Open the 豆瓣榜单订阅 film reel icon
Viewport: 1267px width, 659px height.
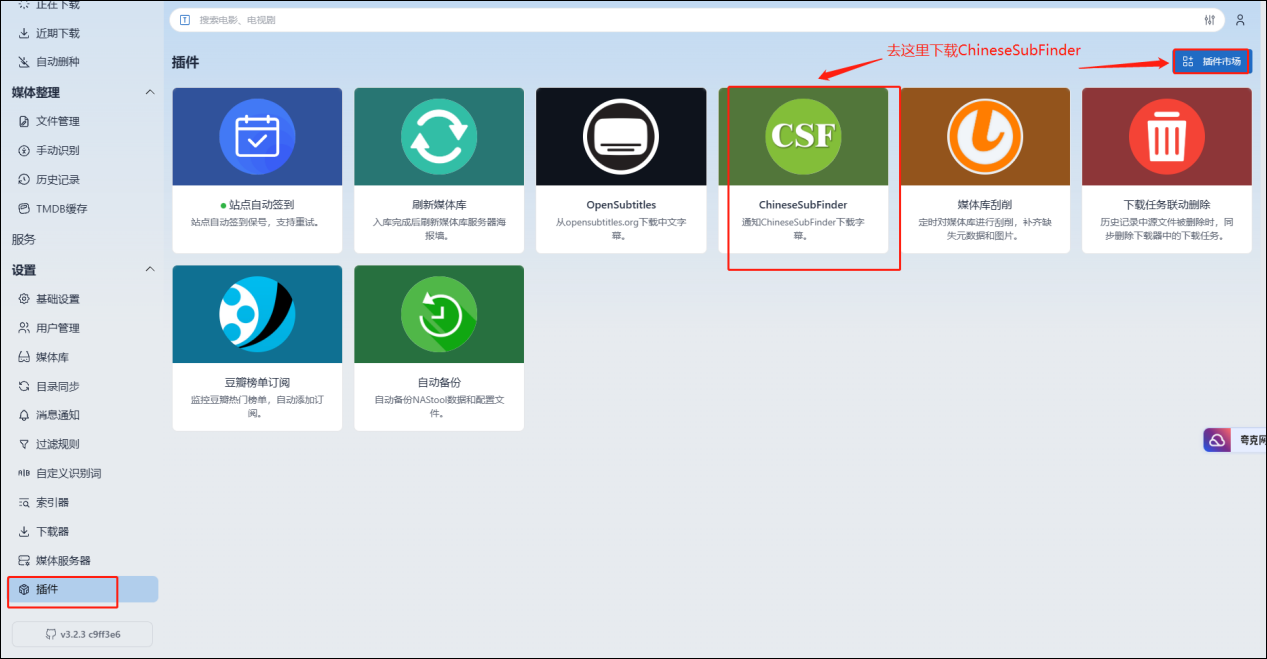pos(257,314)
